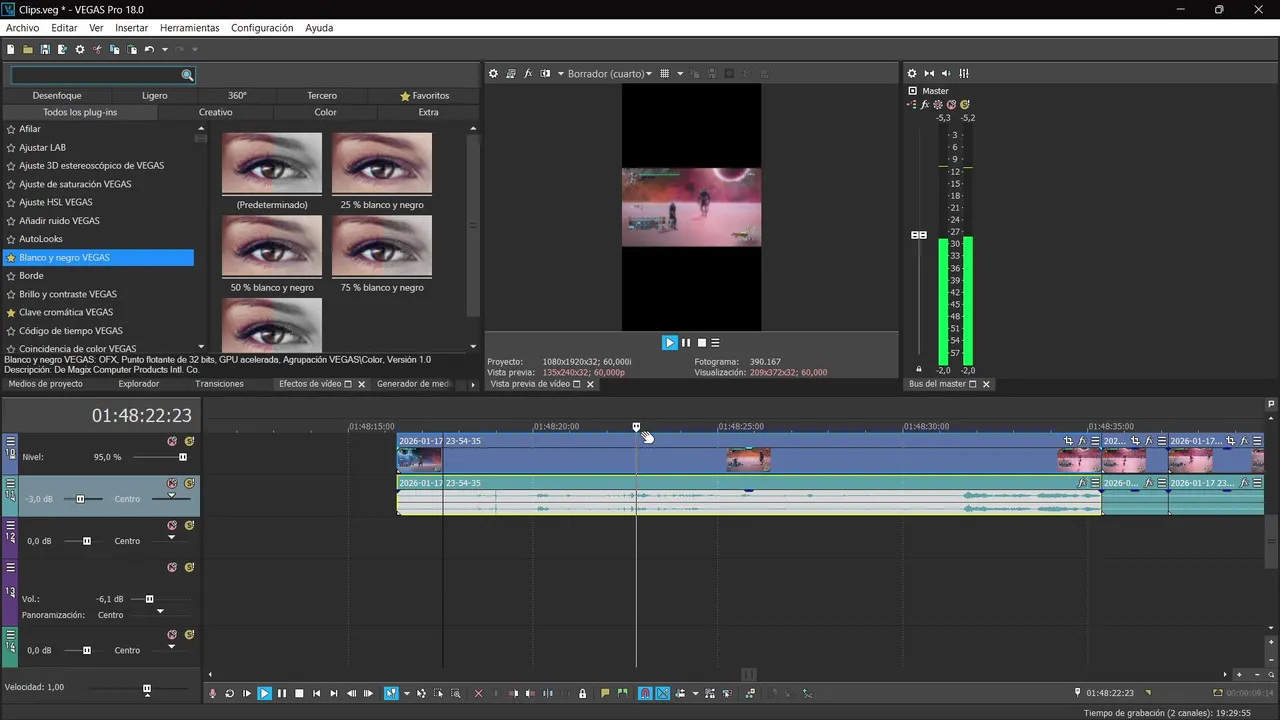This screenshot has height=720, width=1280.
Task: Show the Desenfoque plug-in category
Action: click(57, 95)
